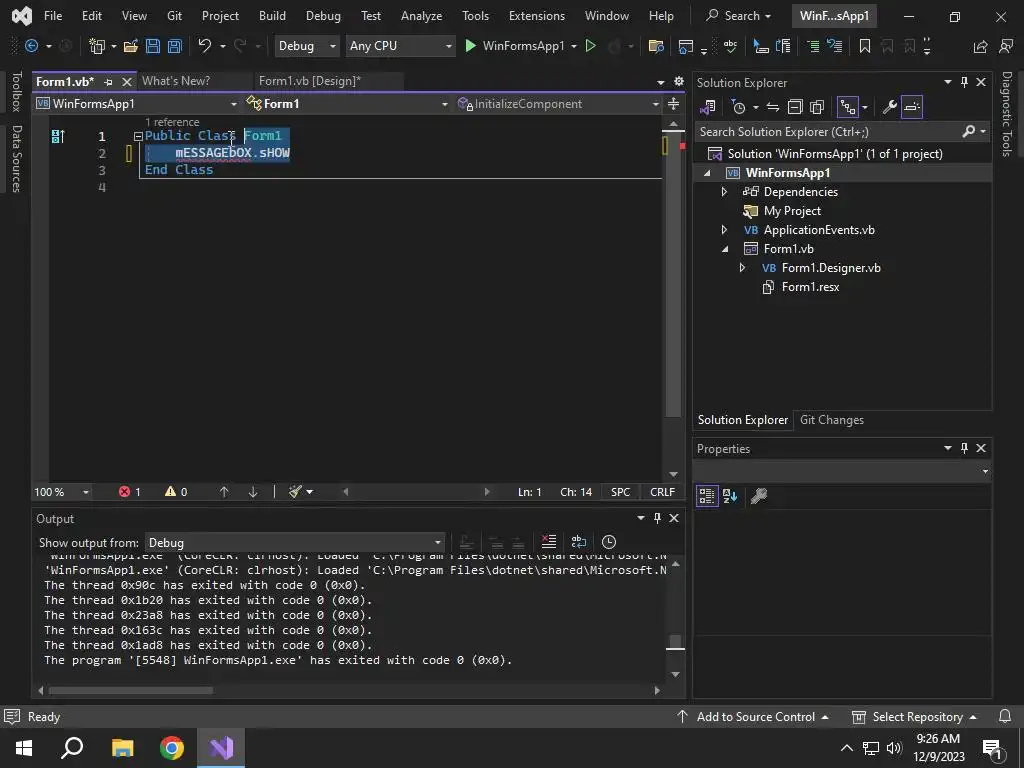Open the Extensions menu
The image size is (1024, 768).
click(x=537, y=16)
